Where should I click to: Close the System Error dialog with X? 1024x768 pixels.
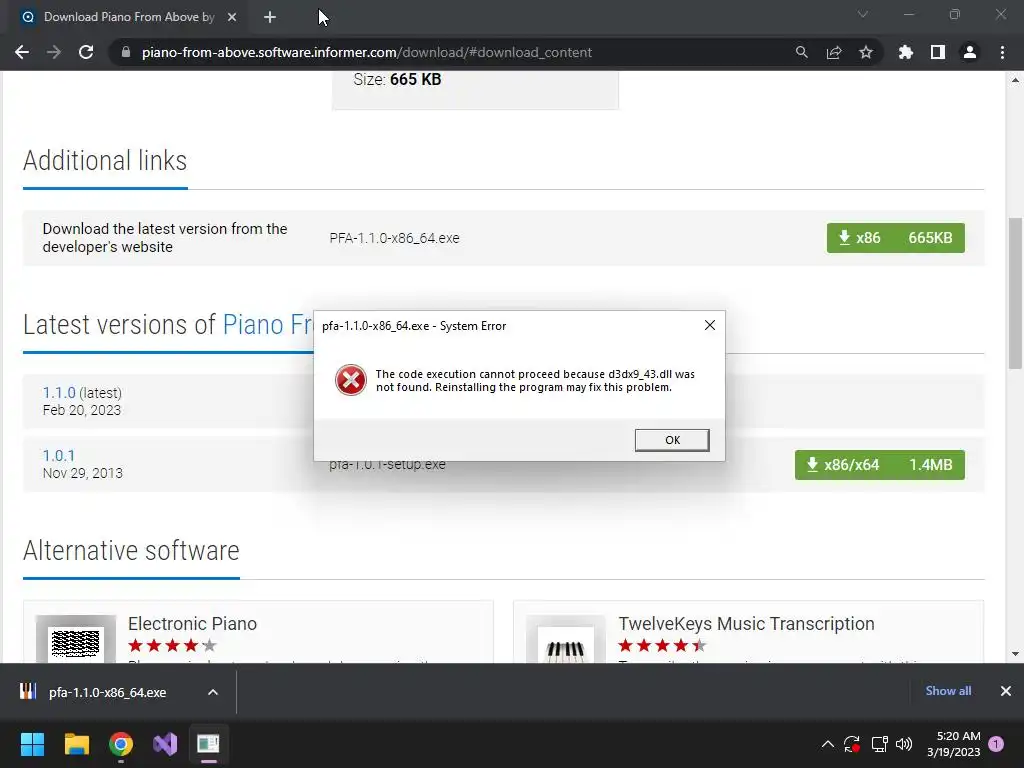[x=710, y=325]
